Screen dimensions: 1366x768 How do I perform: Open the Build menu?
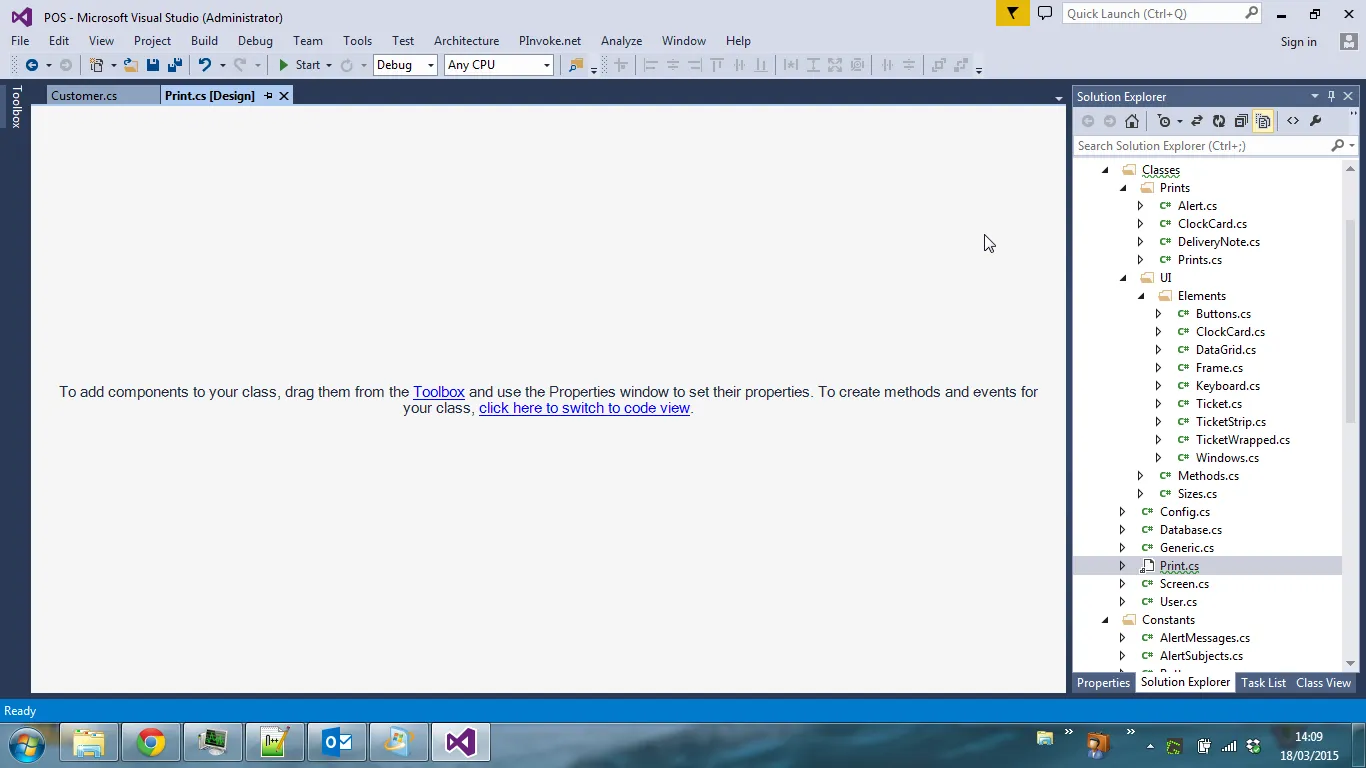pyautogui.click(x=204, y=41)
